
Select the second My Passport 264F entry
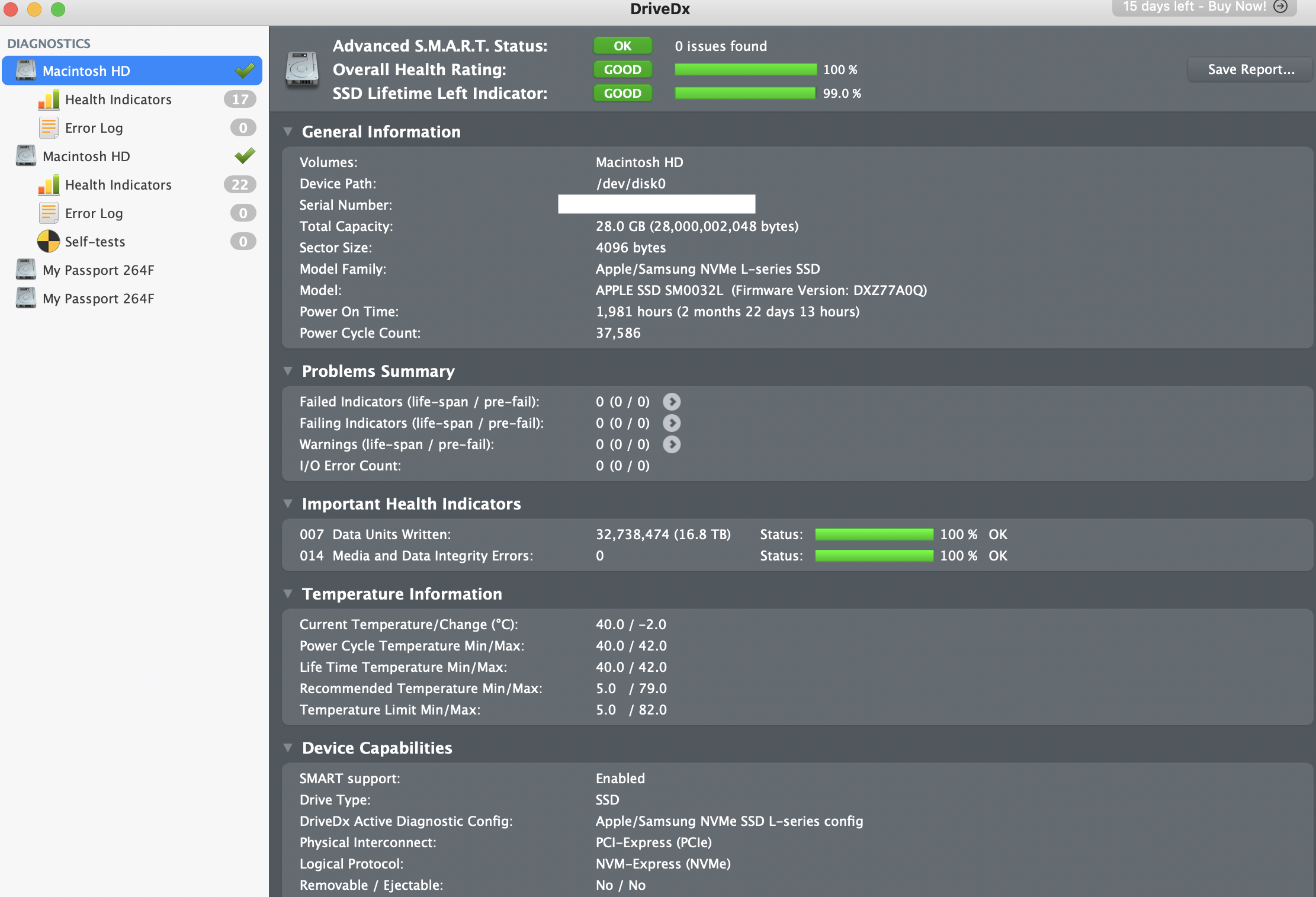98,299
